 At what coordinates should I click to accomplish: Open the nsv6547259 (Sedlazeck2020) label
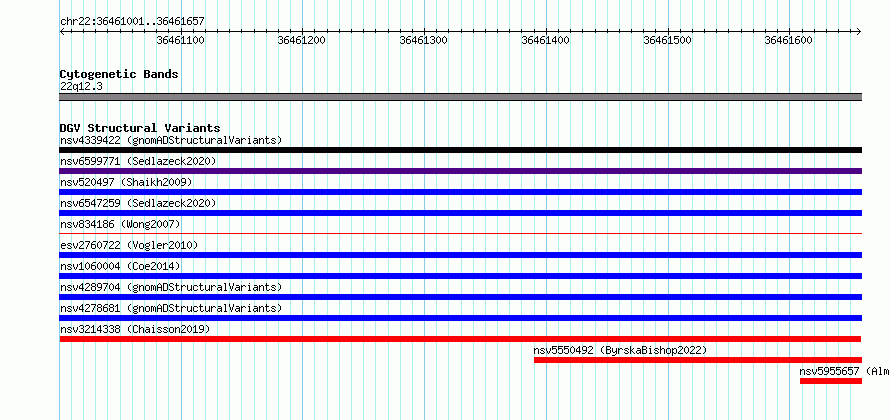138,203
